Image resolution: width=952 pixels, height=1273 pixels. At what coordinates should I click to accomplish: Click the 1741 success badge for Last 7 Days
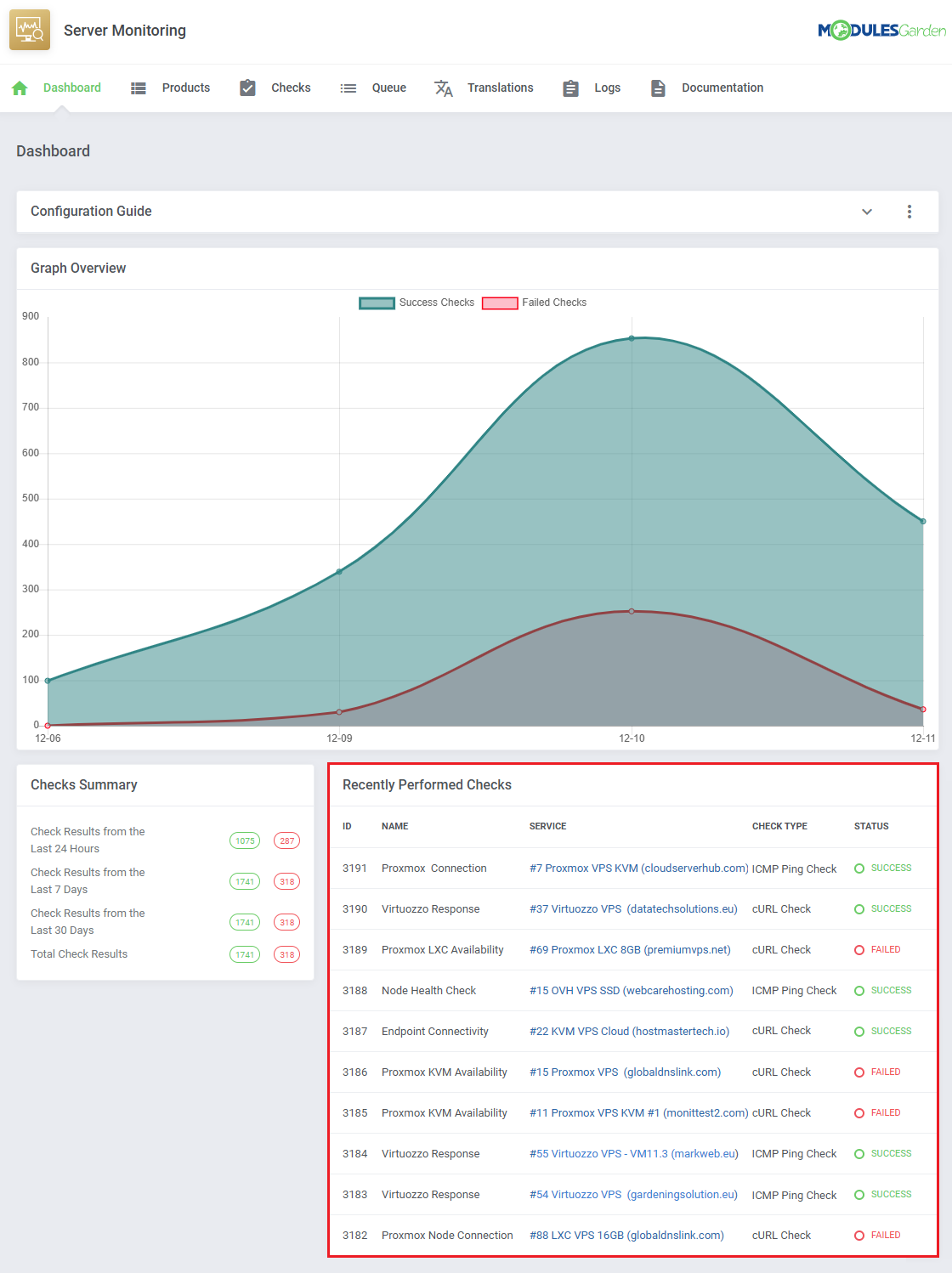[245, 881]
